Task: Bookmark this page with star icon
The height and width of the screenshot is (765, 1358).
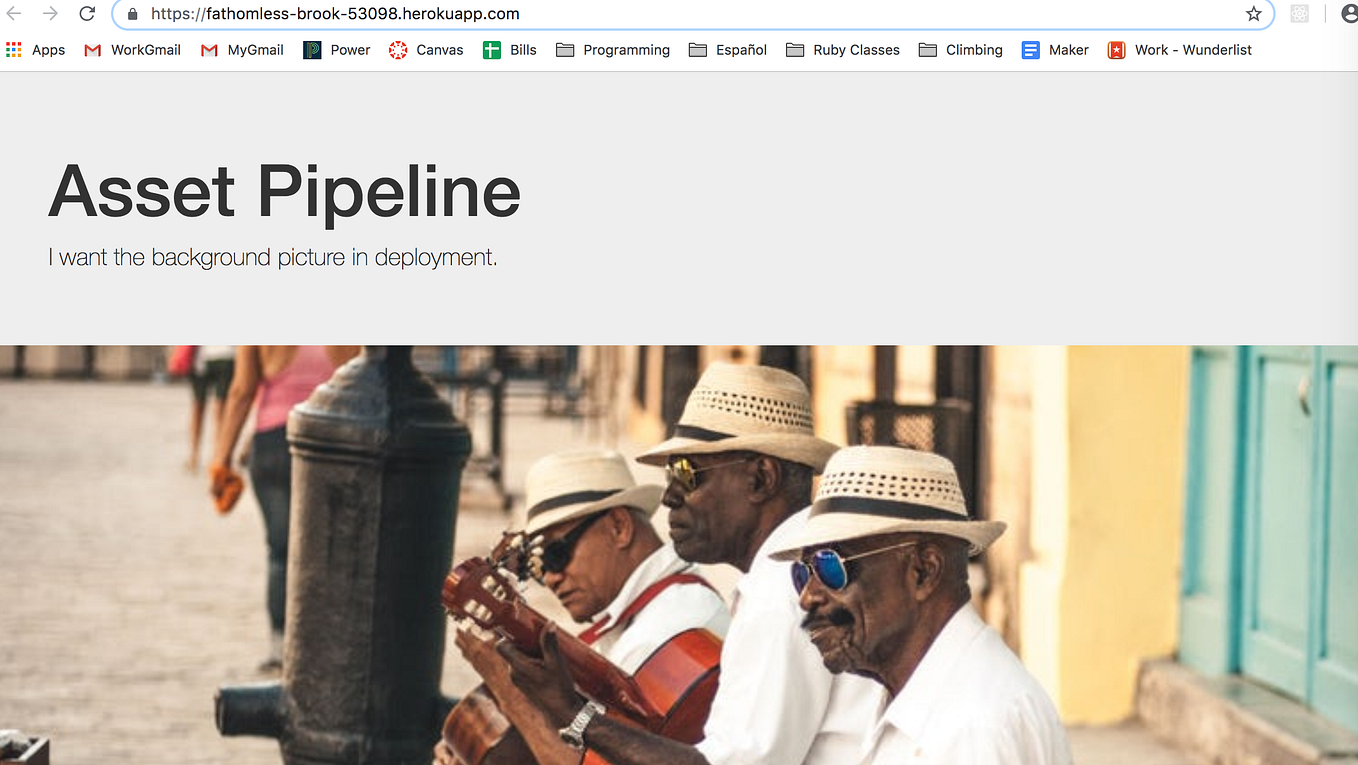Action: [x=1253, y=14]
